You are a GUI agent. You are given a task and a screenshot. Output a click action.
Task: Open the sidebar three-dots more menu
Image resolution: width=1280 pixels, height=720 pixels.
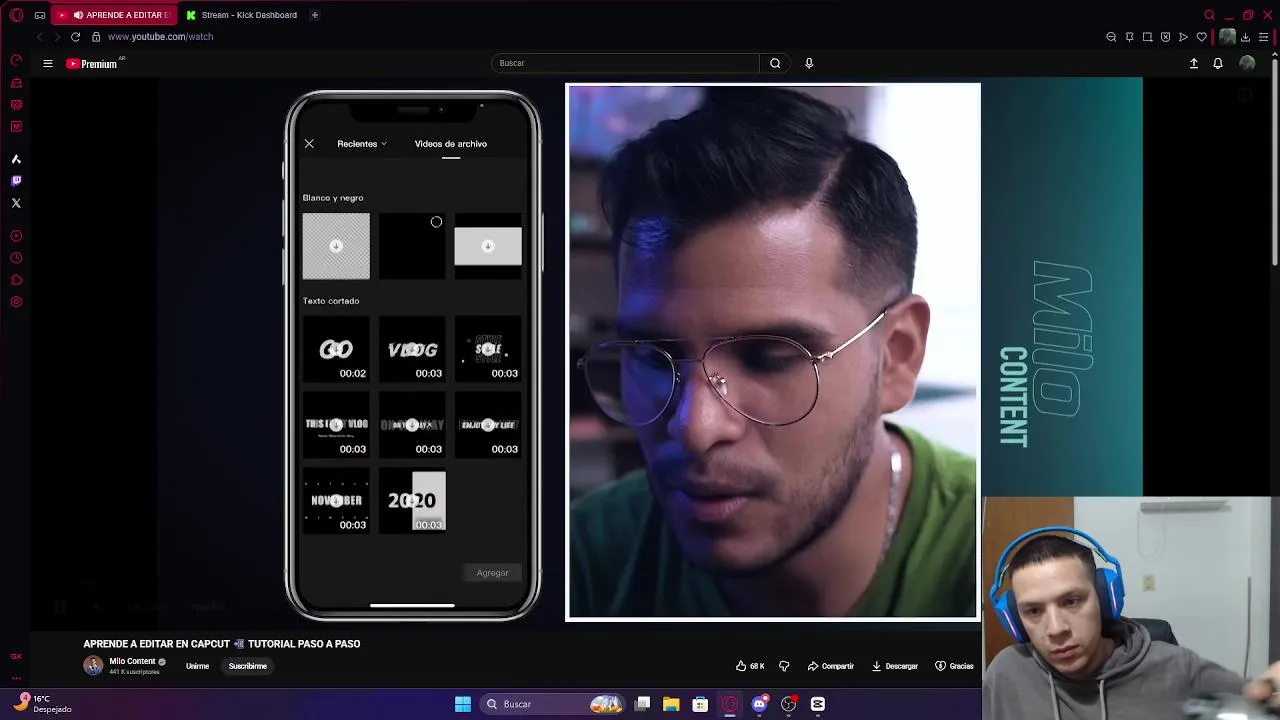16,677
